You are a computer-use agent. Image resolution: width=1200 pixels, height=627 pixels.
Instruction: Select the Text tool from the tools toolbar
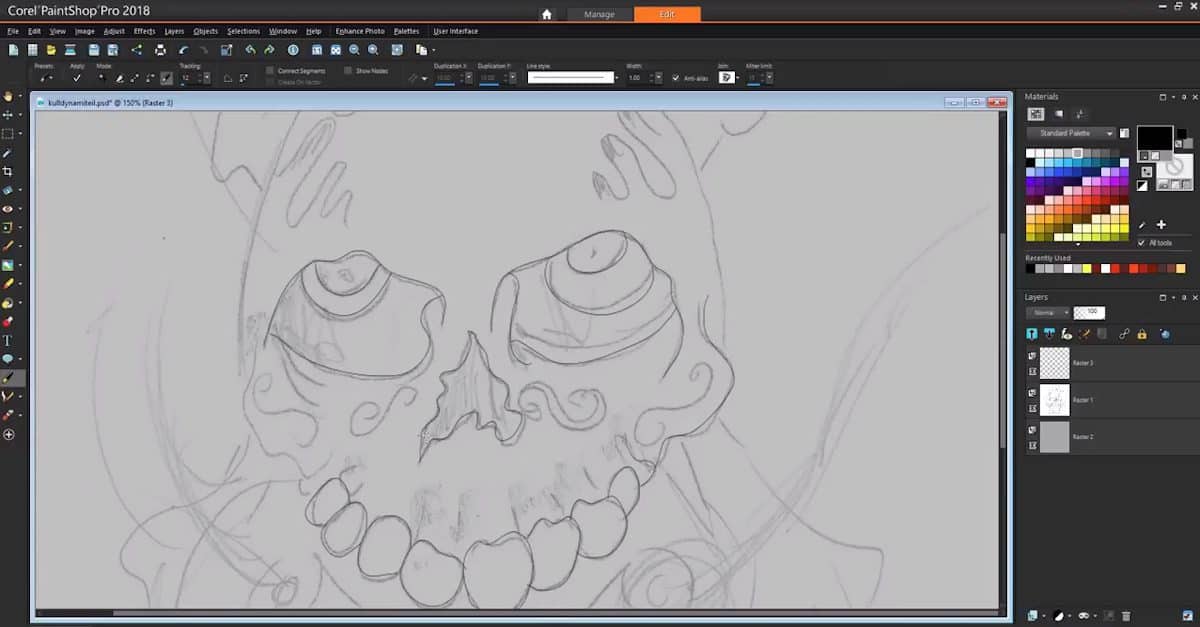click(x=8, y=340)
